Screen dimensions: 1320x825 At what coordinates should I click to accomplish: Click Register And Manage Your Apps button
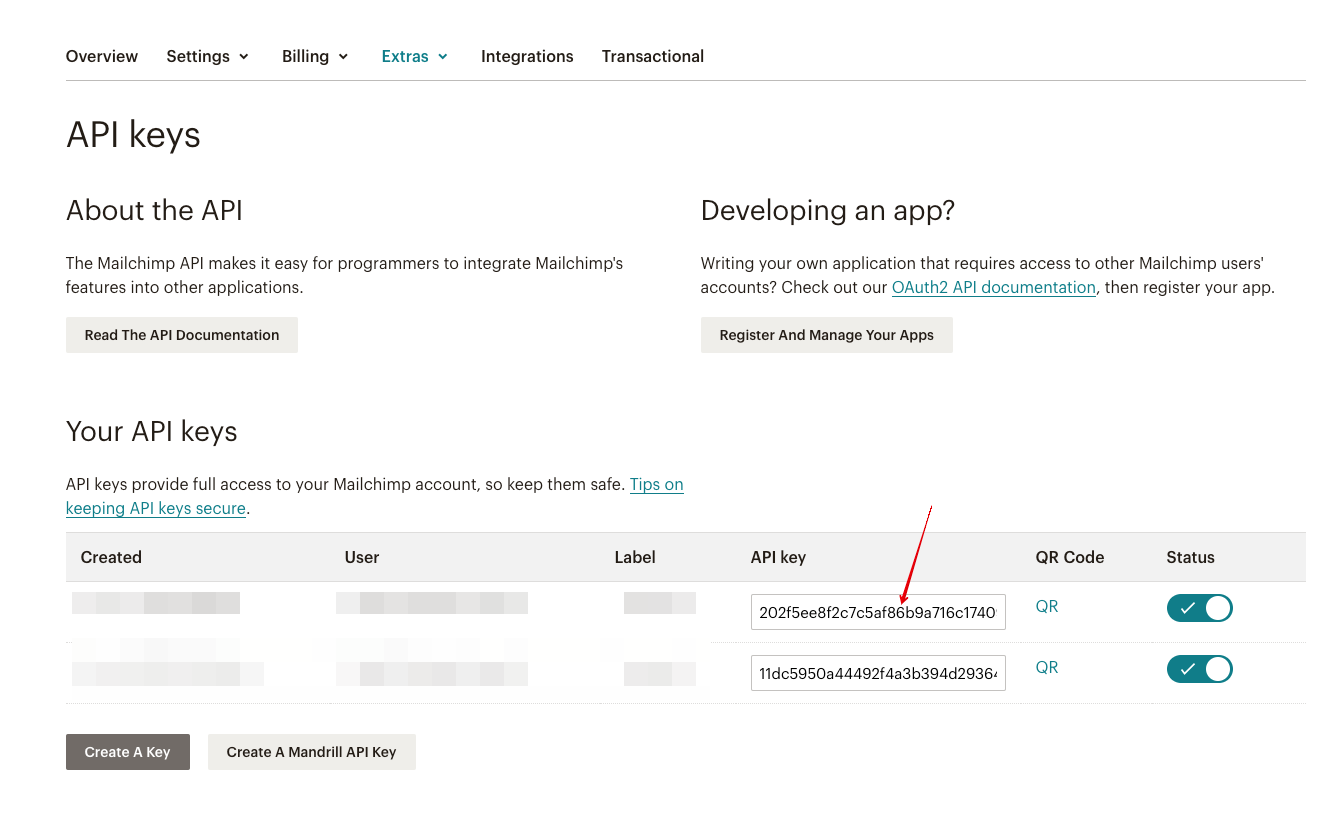tap(827, 335)
